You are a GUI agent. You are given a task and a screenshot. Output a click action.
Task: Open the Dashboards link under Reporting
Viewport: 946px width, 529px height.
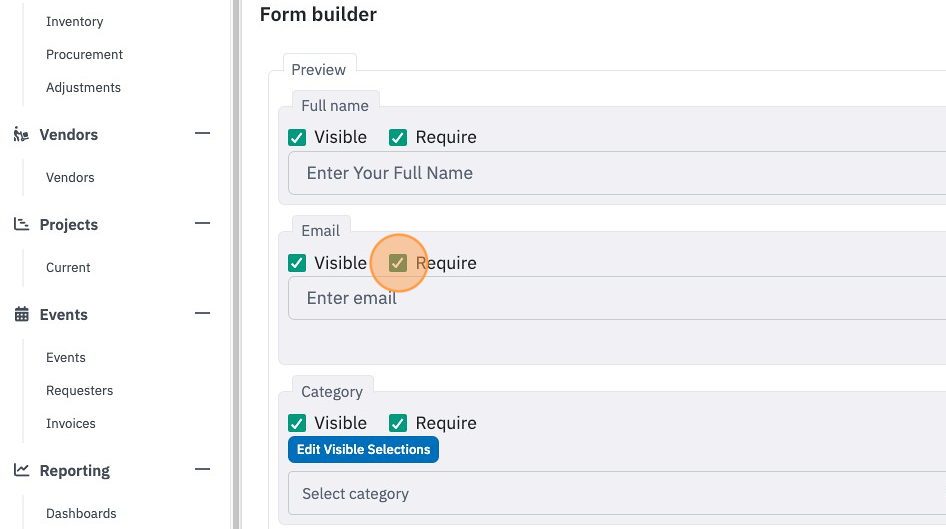tap(81, 513)
